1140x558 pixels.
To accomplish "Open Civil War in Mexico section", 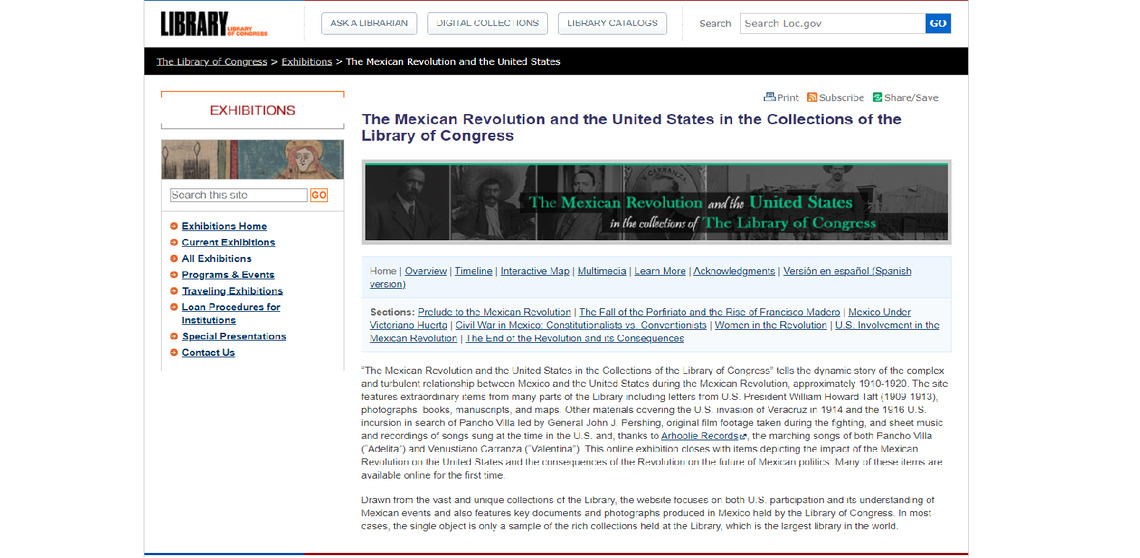I will pos(580,325).
